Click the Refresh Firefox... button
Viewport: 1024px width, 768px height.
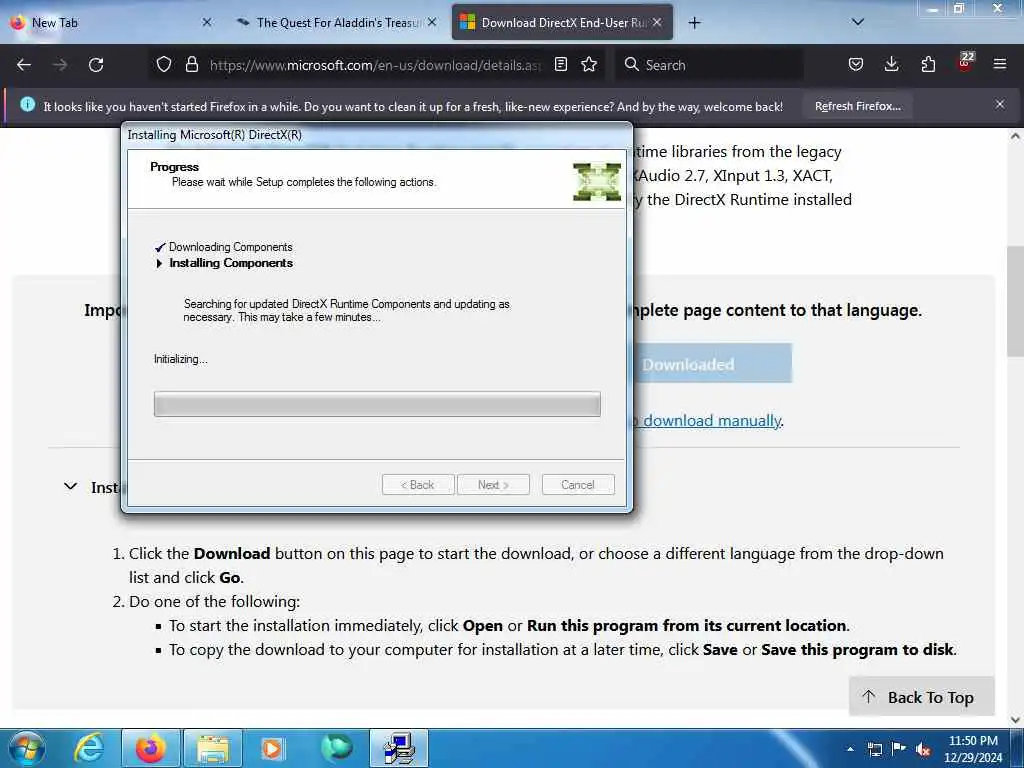[x=857, y=106]
